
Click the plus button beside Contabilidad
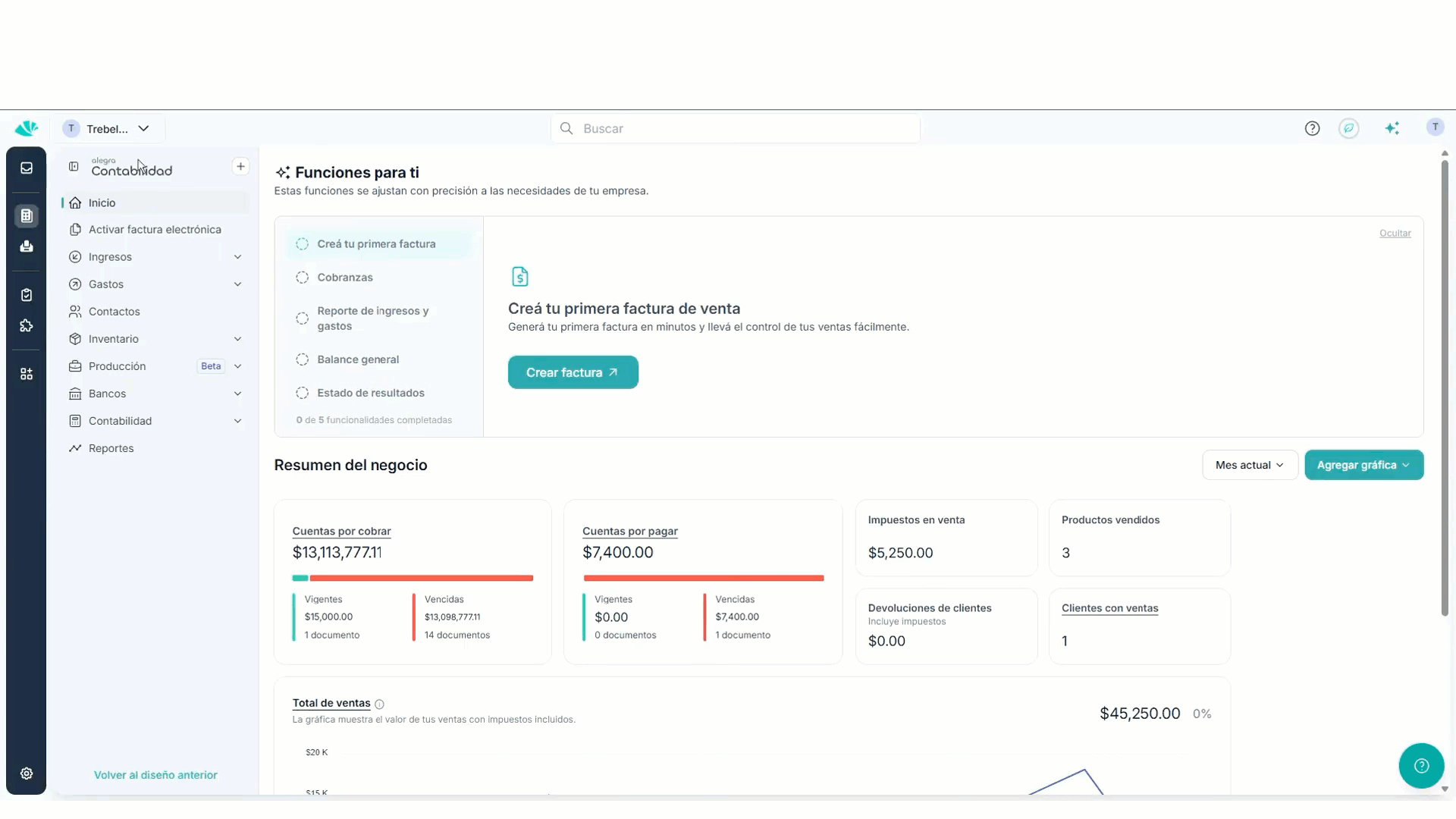[240, 166]
